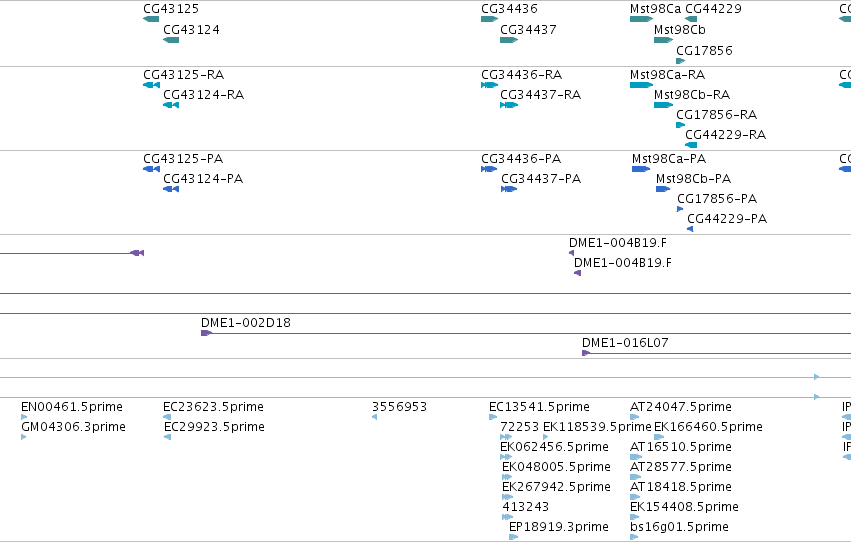
Task: Click the CG34437-RA transcript label
Action: coord(540,95)
